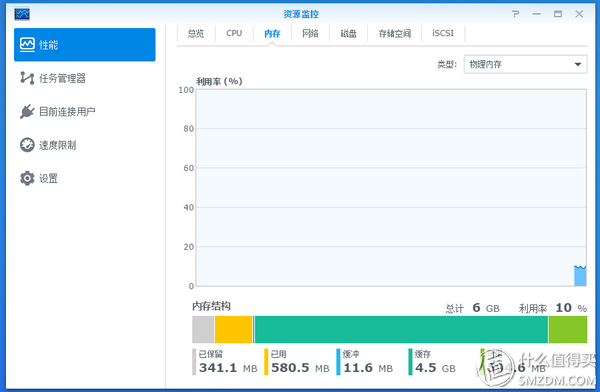Viewport: 600px width, 392px height.
Task: Click the blue usage area in chart
Action: click(580, 276)
